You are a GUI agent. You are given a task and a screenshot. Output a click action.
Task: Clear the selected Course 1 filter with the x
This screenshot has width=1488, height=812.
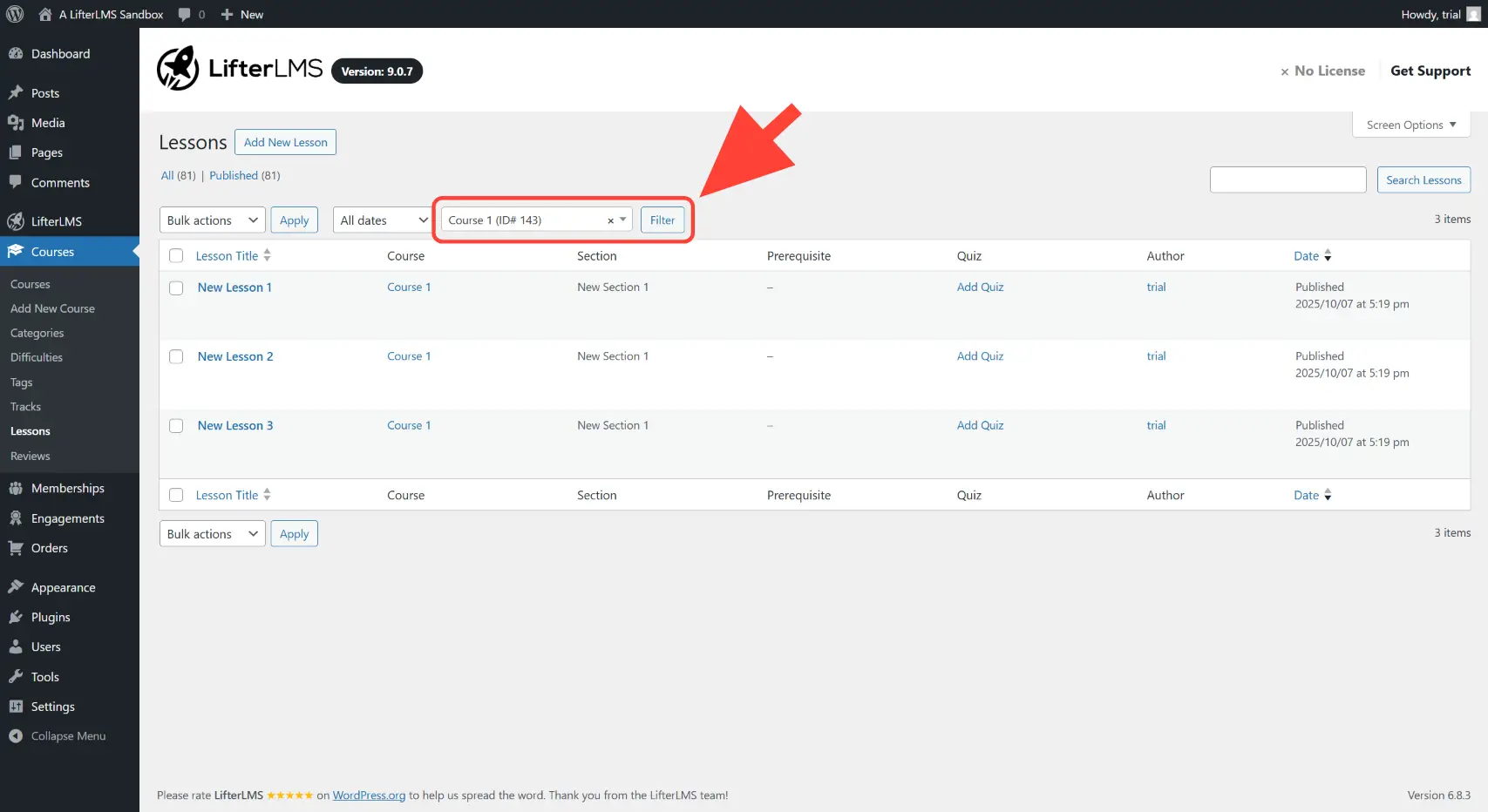(x=610, y=221)
